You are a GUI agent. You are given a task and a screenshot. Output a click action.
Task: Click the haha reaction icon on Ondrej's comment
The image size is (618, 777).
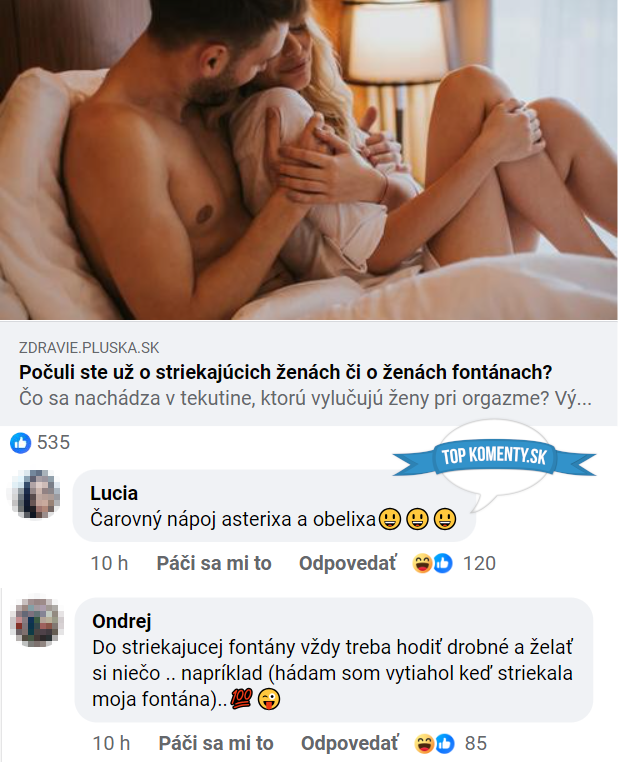tap(424, 743)
